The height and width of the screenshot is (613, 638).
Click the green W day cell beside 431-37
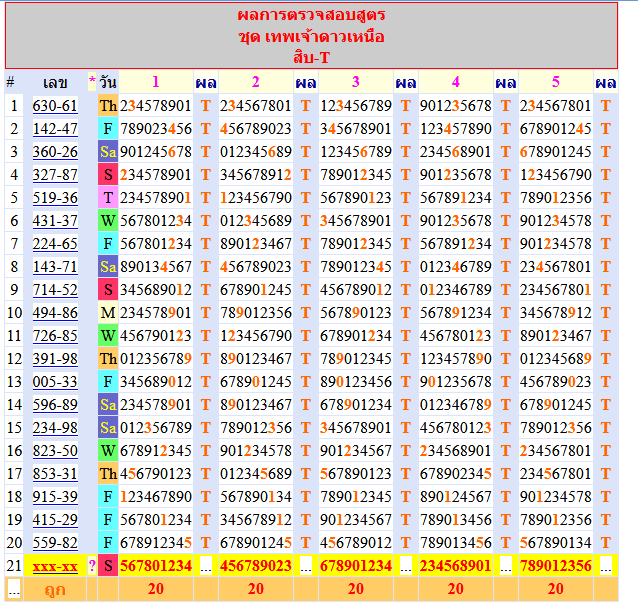coord(108,220)
